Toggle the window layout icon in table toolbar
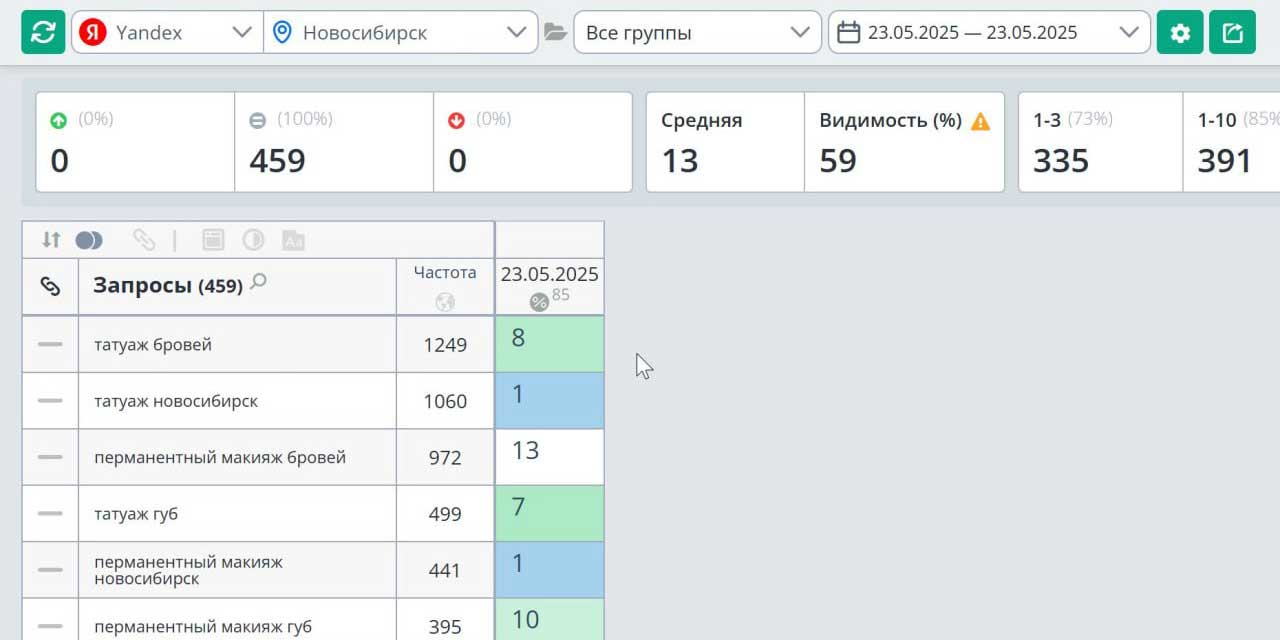This screenshot has width=1280, height=640. coord(212,240)
